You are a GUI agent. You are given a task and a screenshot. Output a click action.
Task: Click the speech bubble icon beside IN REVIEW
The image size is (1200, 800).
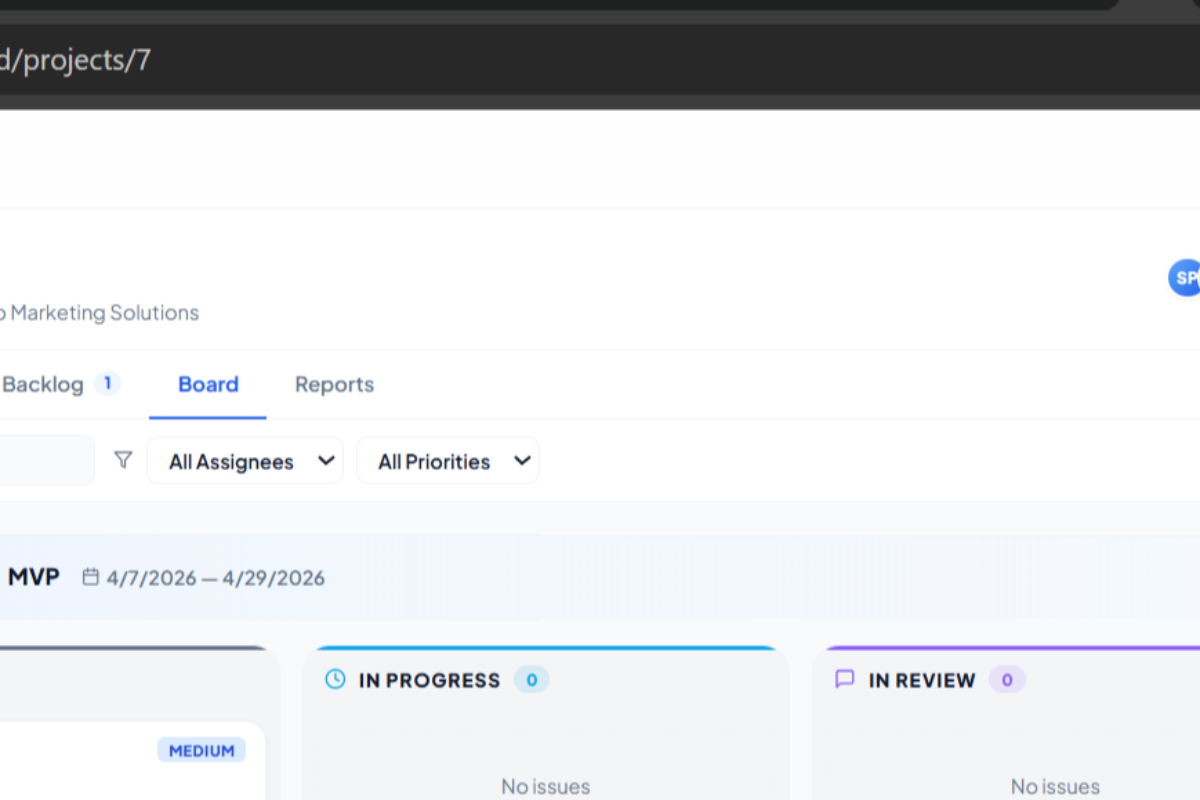(x=845, y=679)
